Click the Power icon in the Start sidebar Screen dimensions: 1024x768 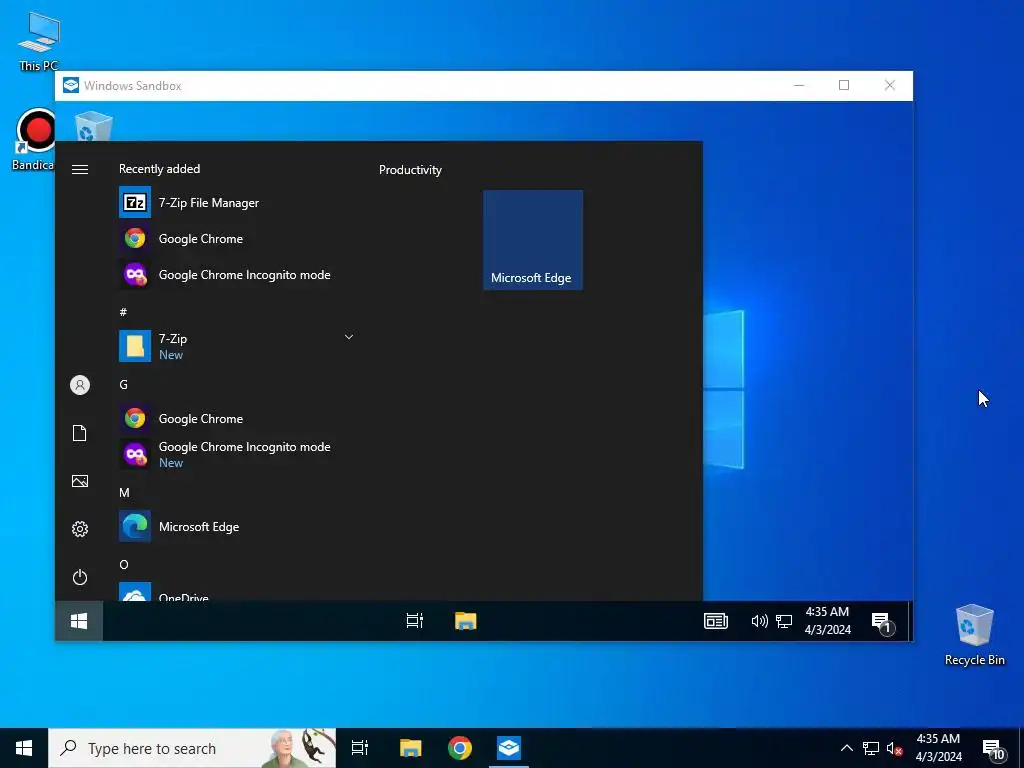pyautogui.click(x=80, y=577)
